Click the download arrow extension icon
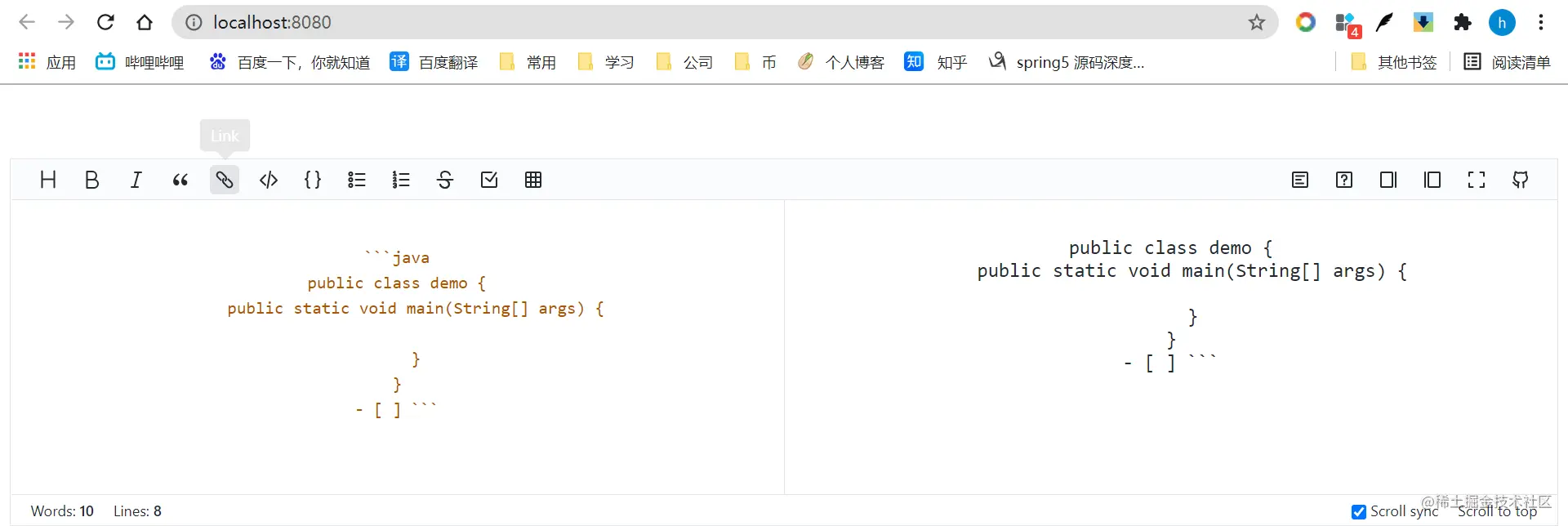This screenshot has height=526, width=1568. [x=1423, y=22]
